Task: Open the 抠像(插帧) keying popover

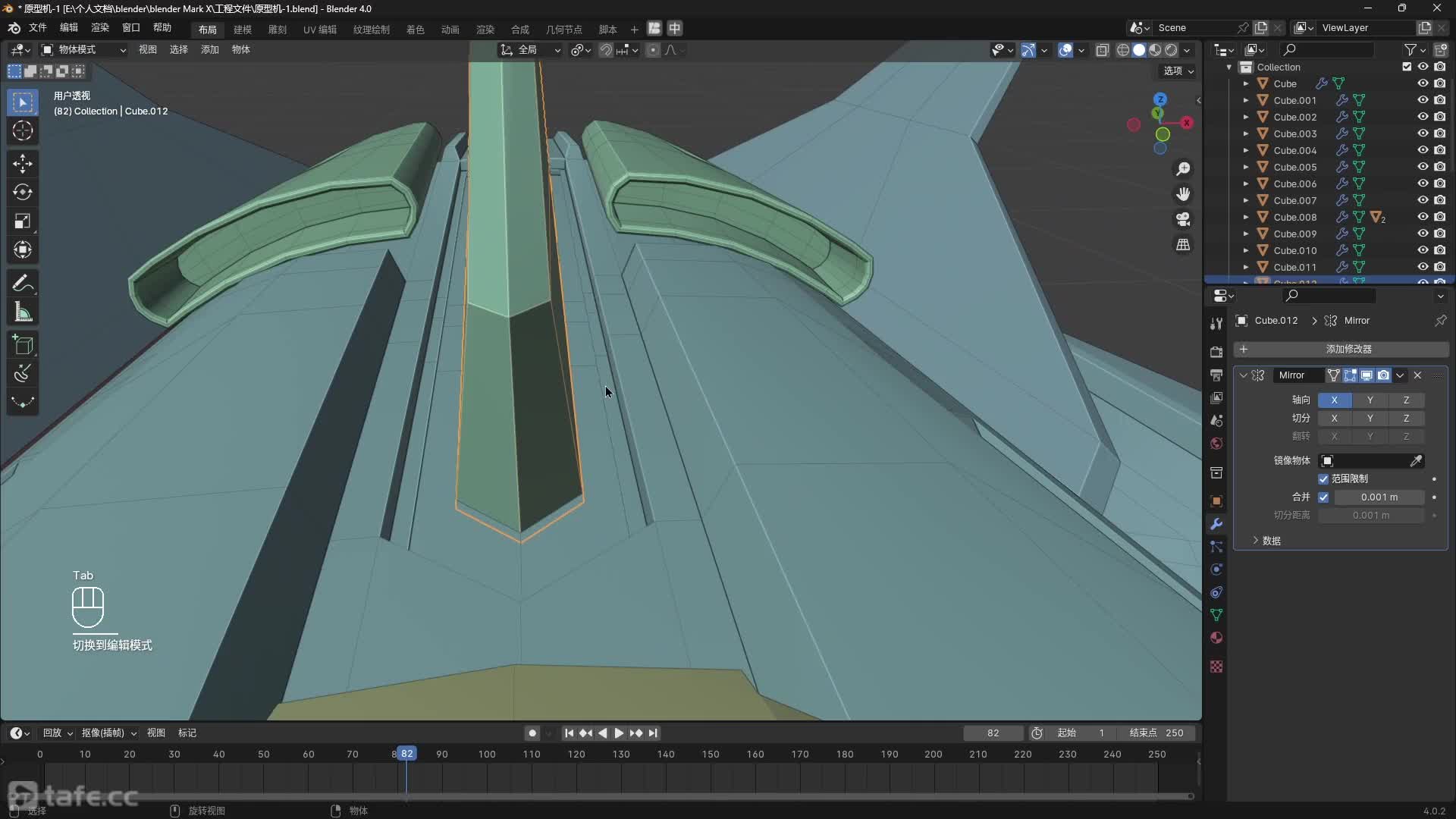Action: 109,733
